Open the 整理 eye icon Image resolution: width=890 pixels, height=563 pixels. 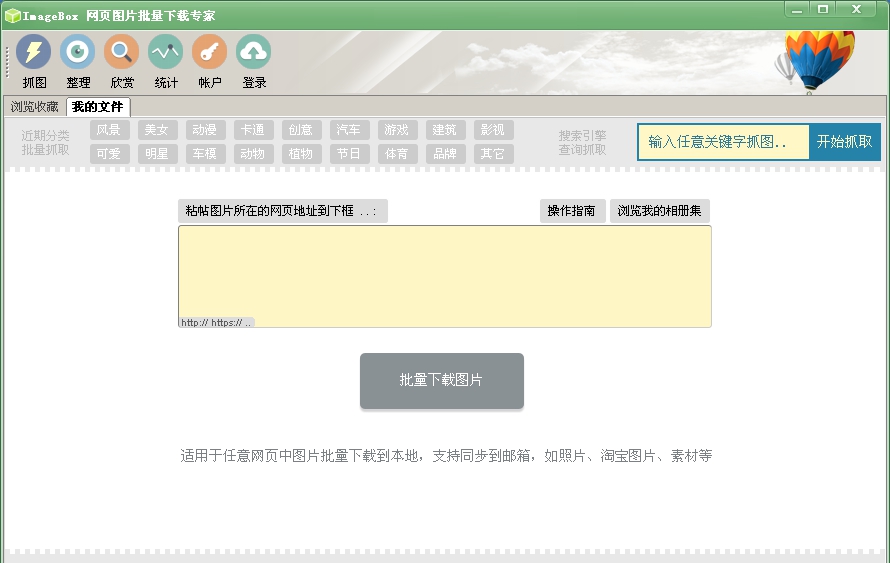(x=78, y=52)
